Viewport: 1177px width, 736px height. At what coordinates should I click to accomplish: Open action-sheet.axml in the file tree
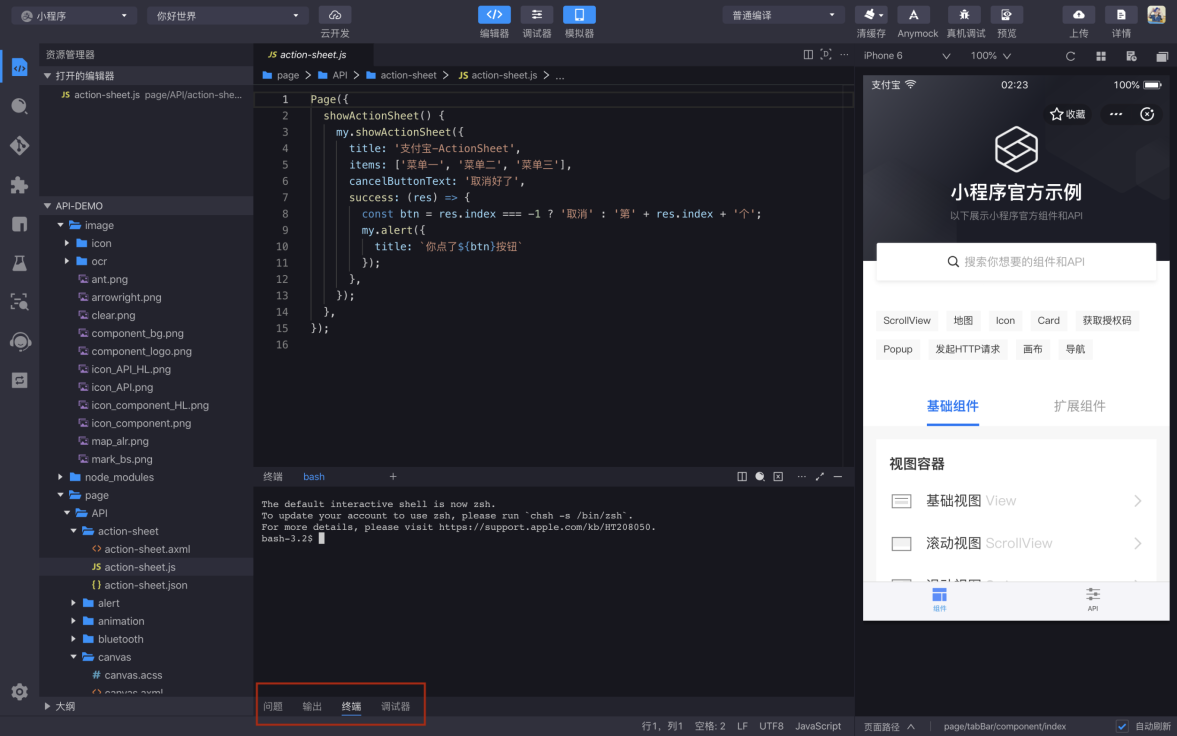click(147, 549)
